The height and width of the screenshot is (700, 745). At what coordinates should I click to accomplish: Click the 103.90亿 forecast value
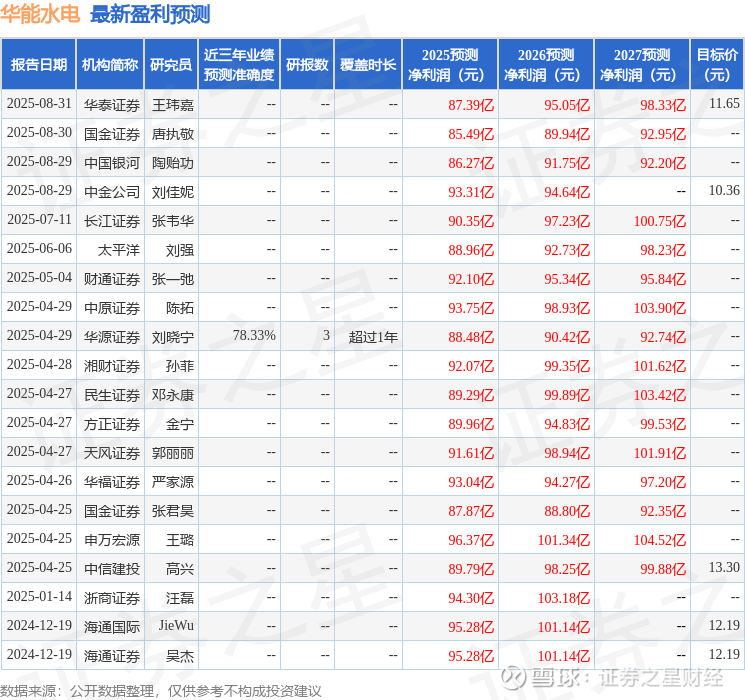point(660,308)
